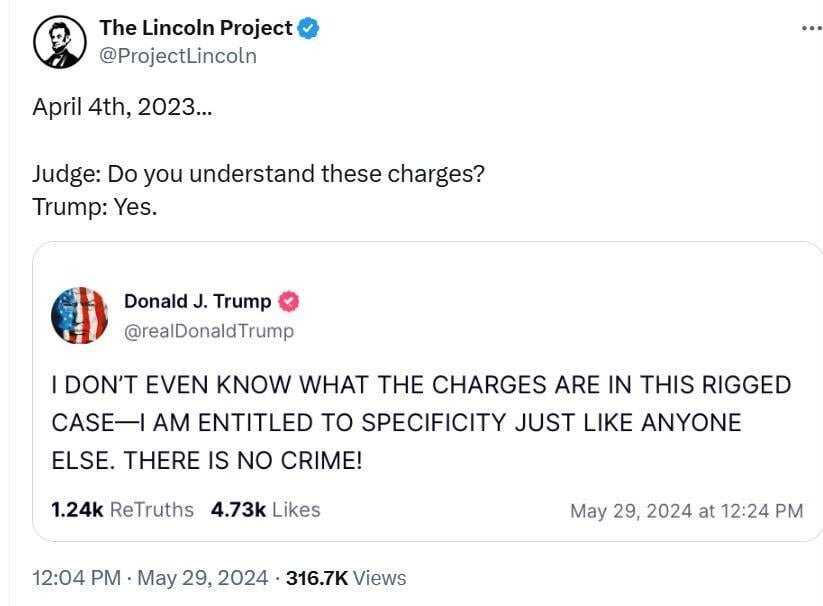
Task: Open the 316.7K Views analytics
Action: pyautogui.click(x=346, y=578)
